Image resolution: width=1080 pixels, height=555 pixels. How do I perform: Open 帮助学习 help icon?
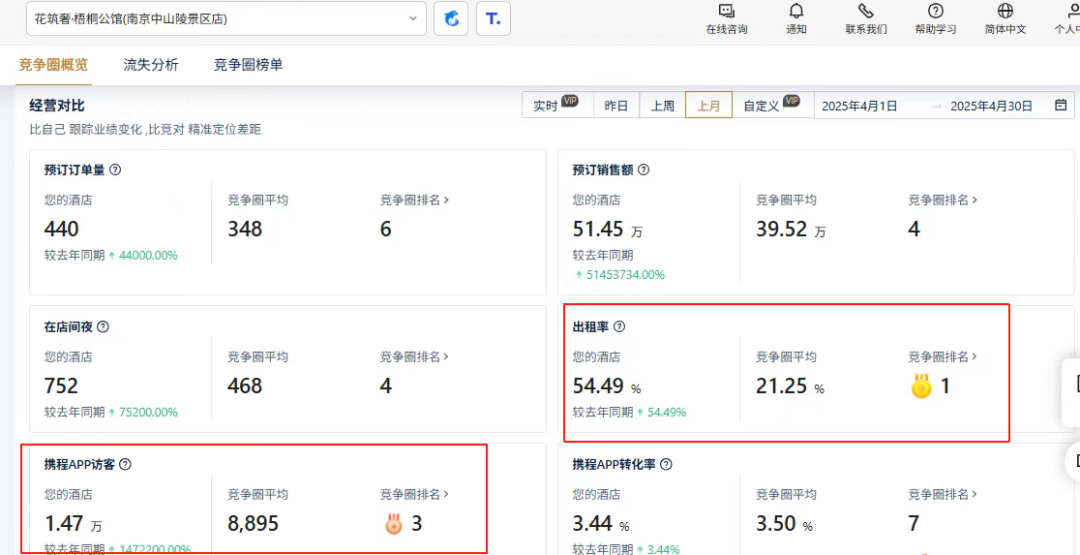(x=935, y=11)
